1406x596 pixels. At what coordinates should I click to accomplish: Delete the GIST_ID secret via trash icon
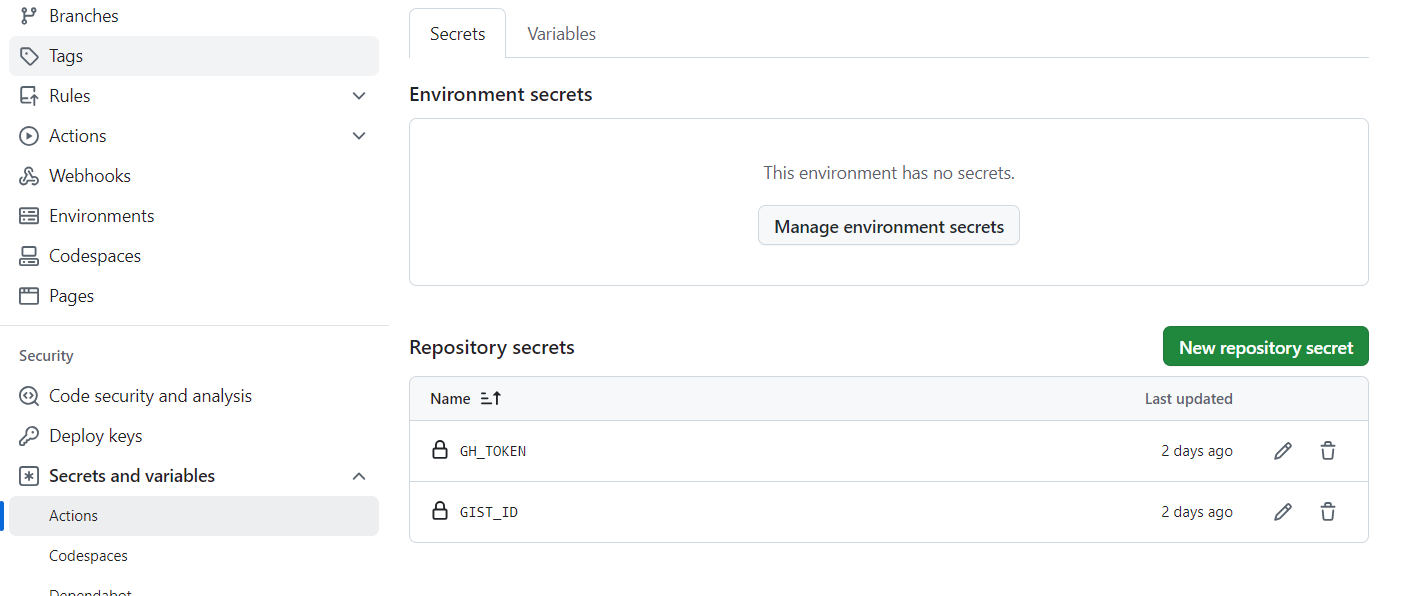[x=1328, y=512]
